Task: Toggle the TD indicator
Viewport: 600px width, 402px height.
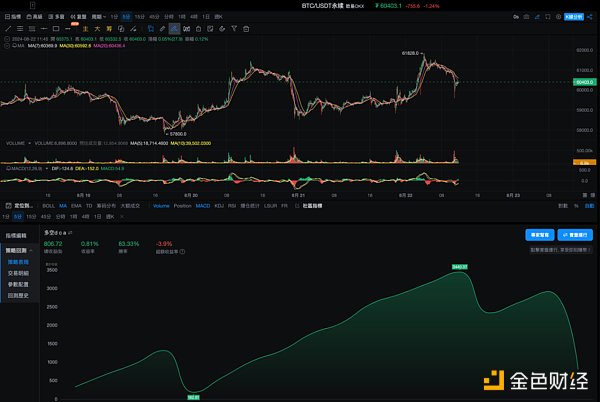Action: click(x=89, y=206)
